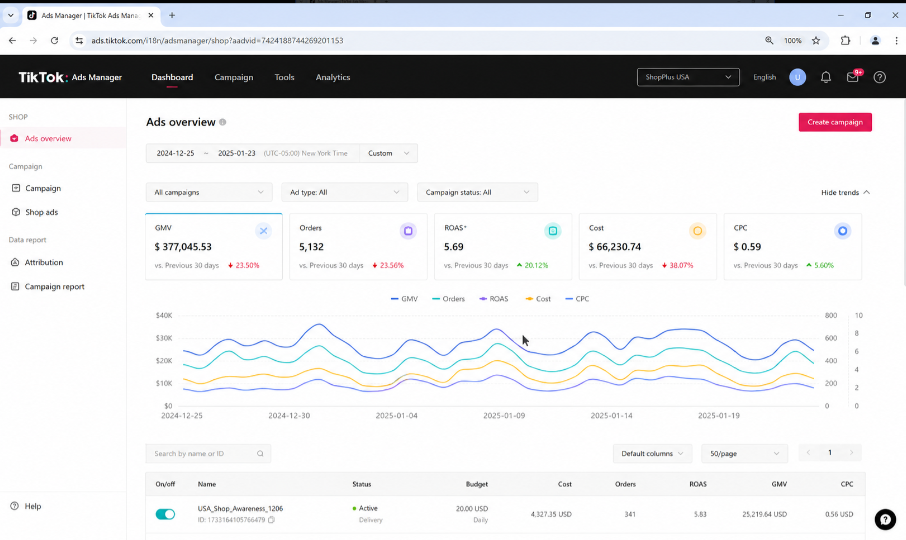Toggle the Orders metric card trend indicator
The width and height of the screenshot is (906, 540).
pyautogui.click(x=408, y=231)
